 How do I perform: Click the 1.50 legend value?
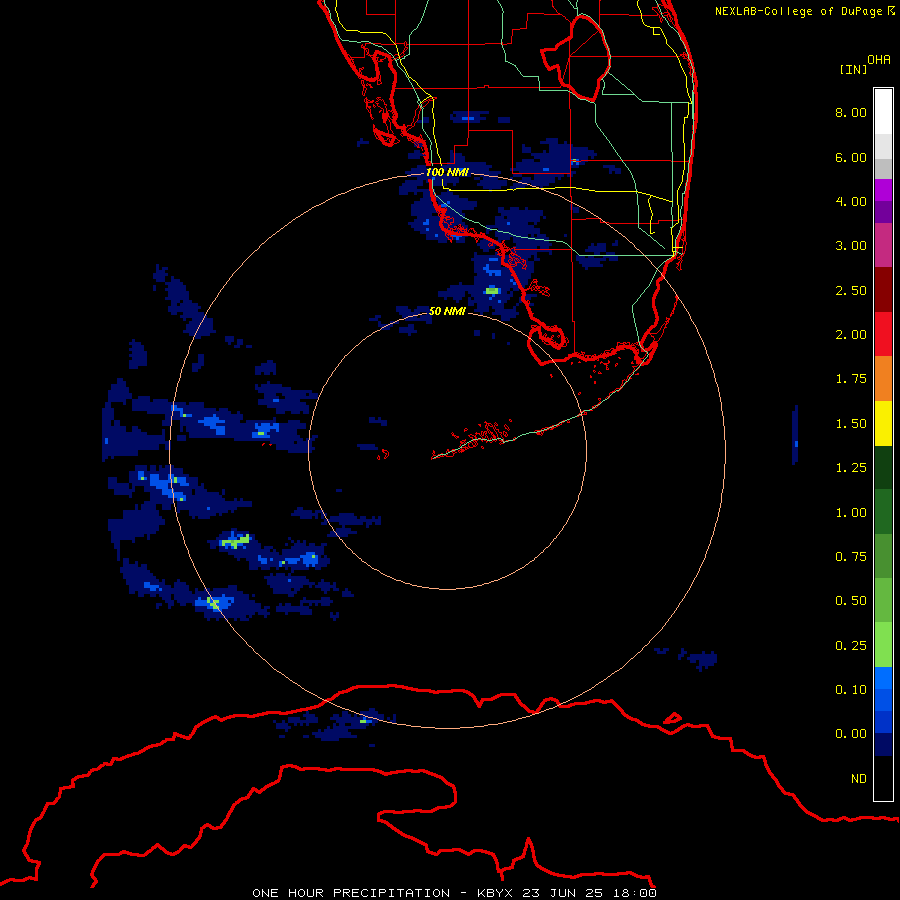coord(851,424)
